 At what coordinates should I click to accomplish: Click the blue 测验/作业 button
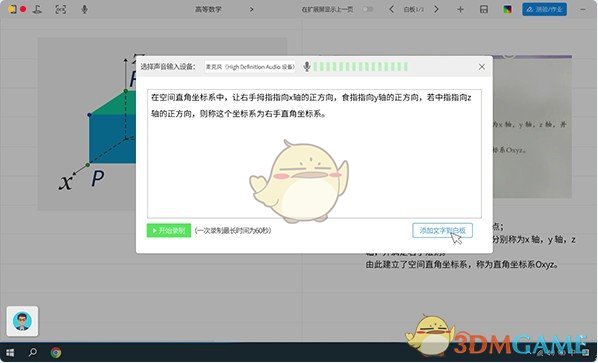544,9
